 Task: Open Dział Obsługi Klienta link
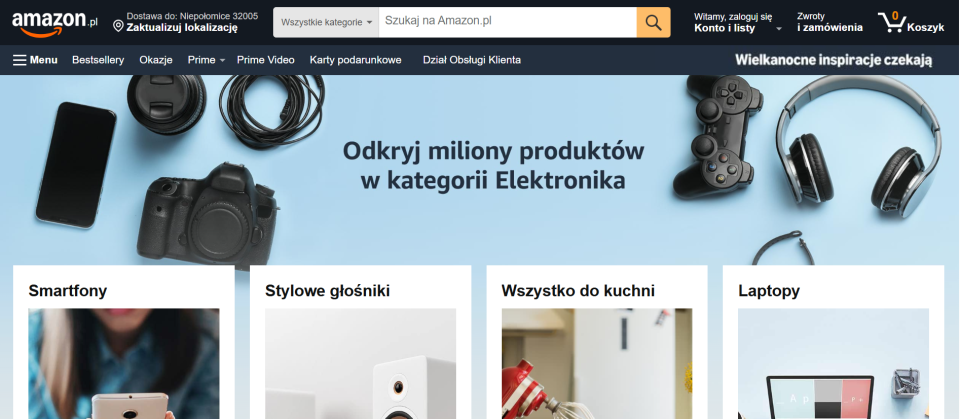click(472, 60)
